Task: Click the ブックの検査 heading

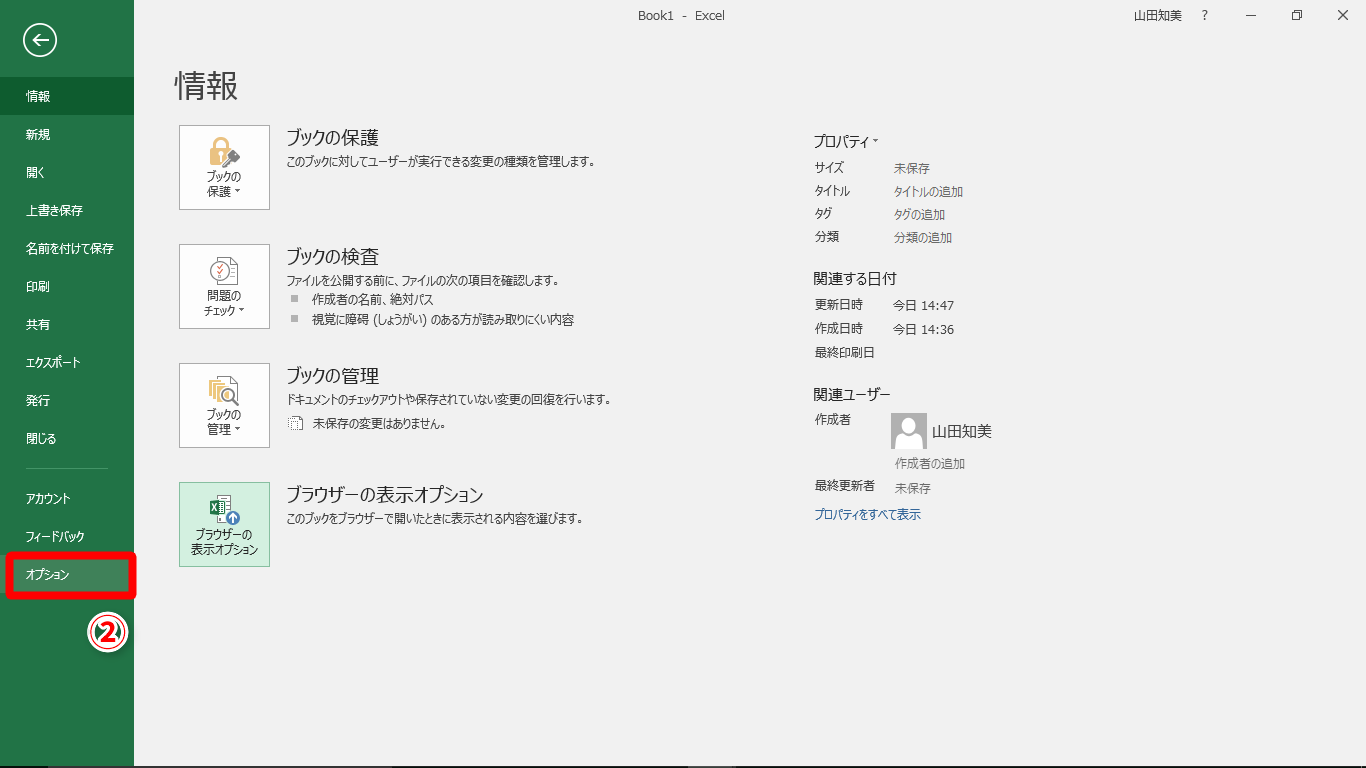Action: [332, 257]
